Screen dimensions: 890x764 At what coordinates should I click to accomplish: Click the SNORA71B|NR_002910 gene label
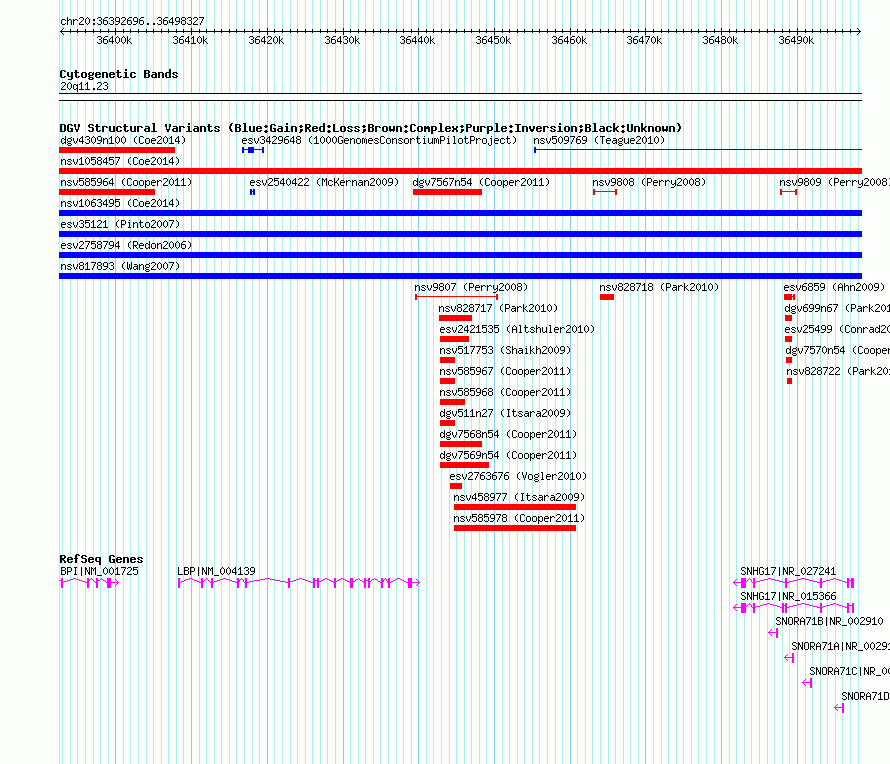point(829,621)
